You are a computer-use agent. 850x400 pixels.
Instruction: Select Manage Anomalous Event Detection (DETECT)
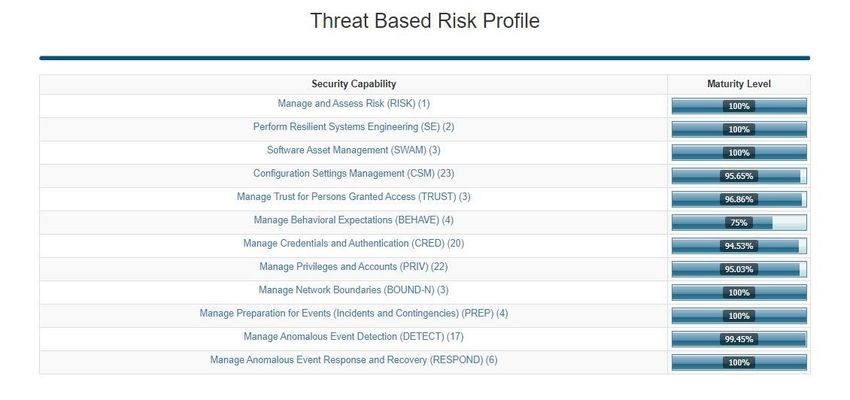point(353,337)
